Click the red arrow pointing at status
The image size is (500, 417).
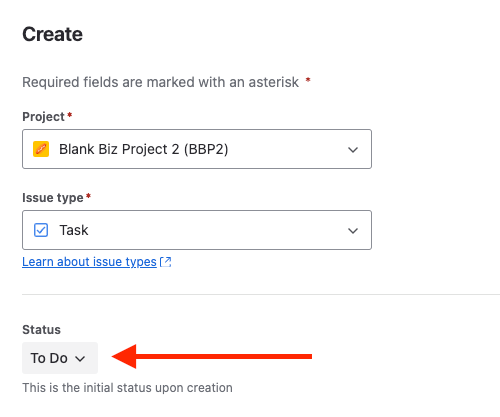coord(212,357)
